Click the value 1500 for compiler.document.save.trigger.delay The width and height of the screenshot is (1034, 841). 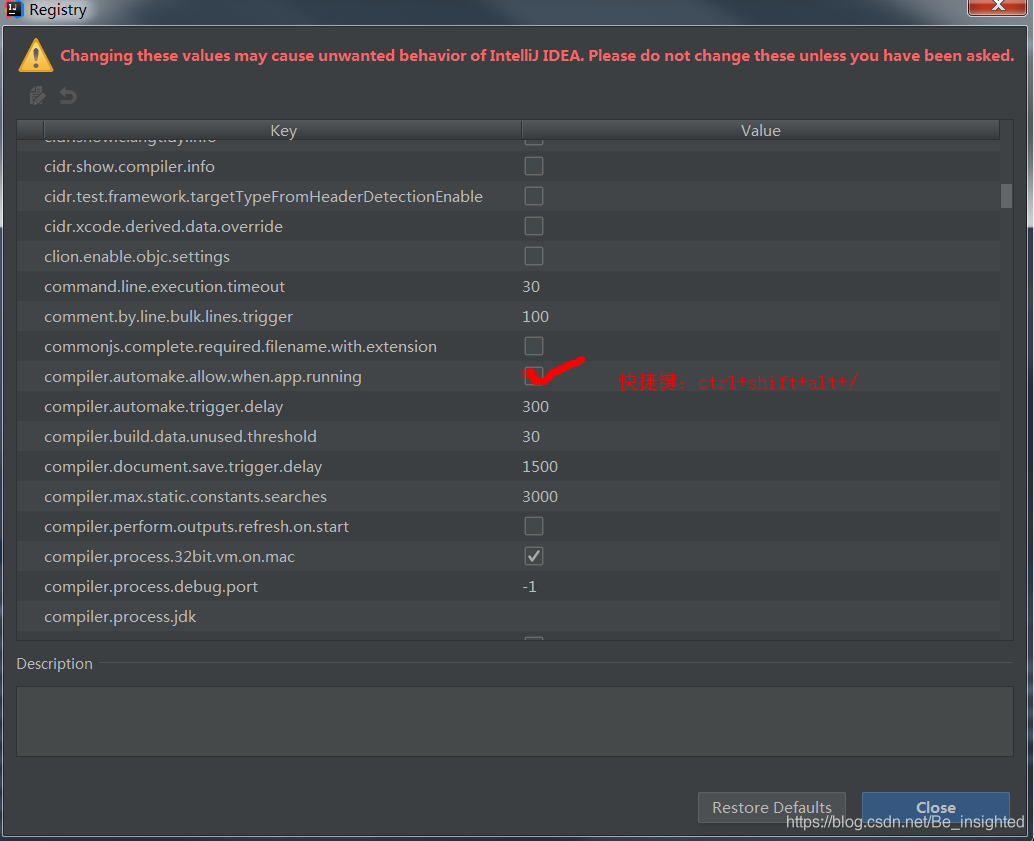540,466
